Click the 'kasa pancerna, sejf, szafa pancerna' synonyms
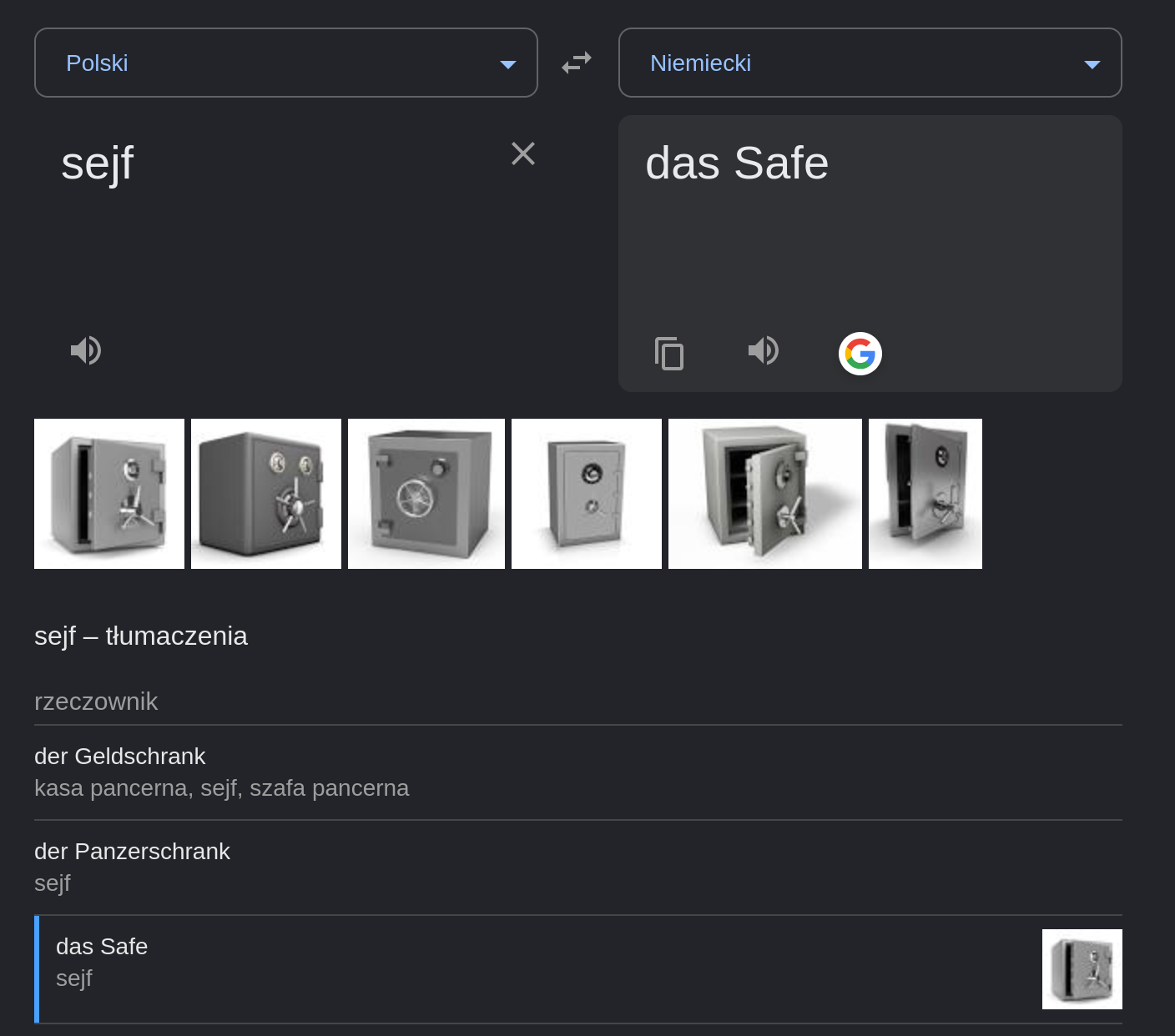This screenshot has width=1175, height=1036. click(x=222, y=788)
